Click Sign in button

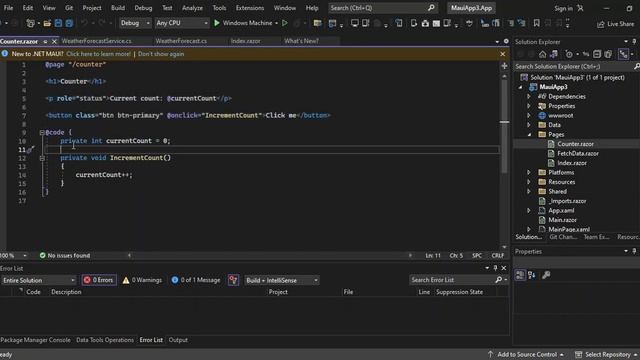click(x=563, y=8)
